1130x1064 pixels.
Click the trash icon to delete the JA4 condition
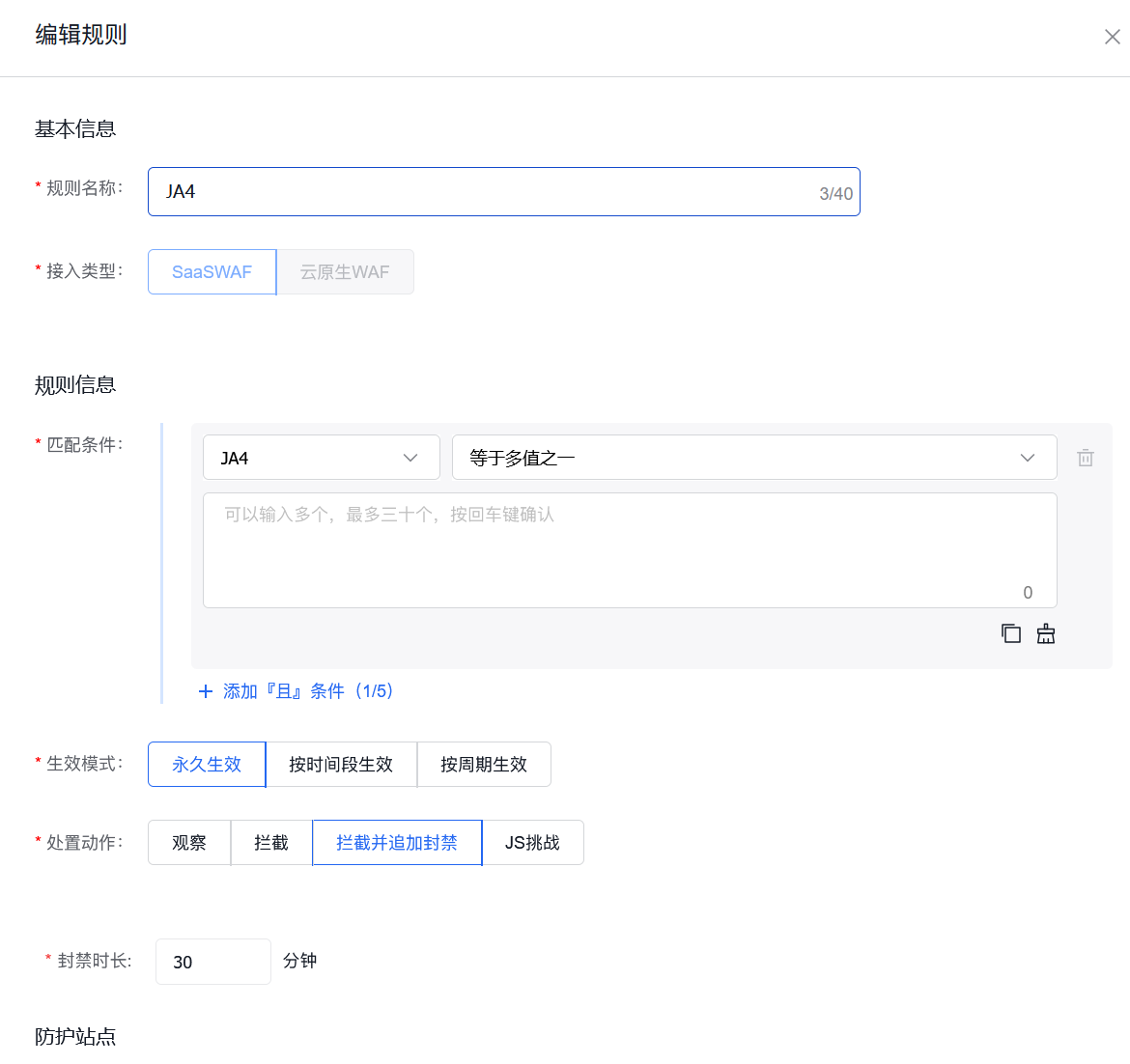click(1085, 457)
